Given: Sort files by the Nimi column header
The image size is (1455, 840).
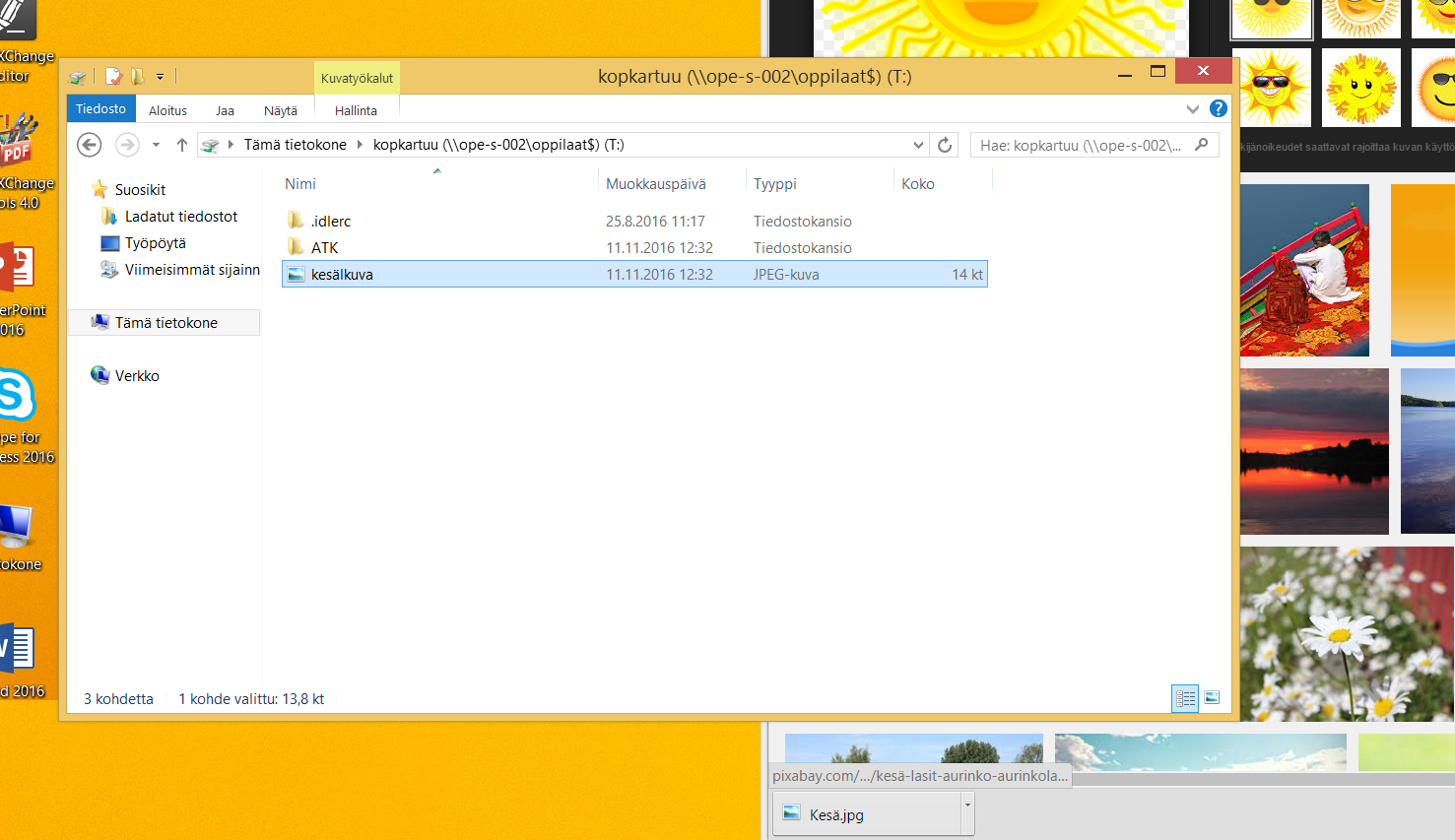Looking at the screenshot, I should coord(300,184).
